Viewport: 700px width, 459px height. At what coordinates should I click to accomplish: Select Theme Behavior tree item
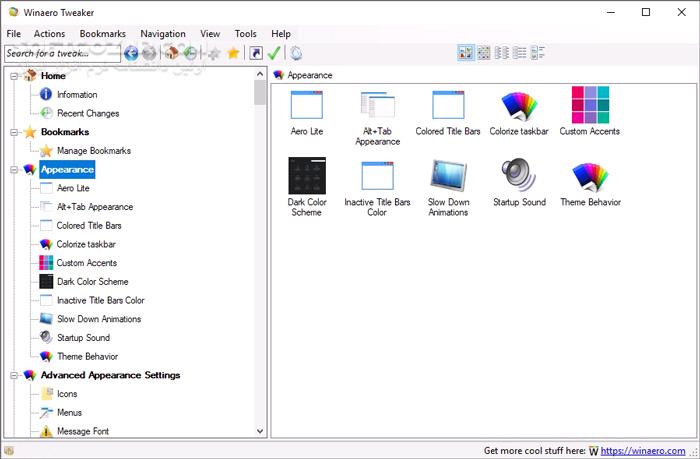(x=88, y=357)
